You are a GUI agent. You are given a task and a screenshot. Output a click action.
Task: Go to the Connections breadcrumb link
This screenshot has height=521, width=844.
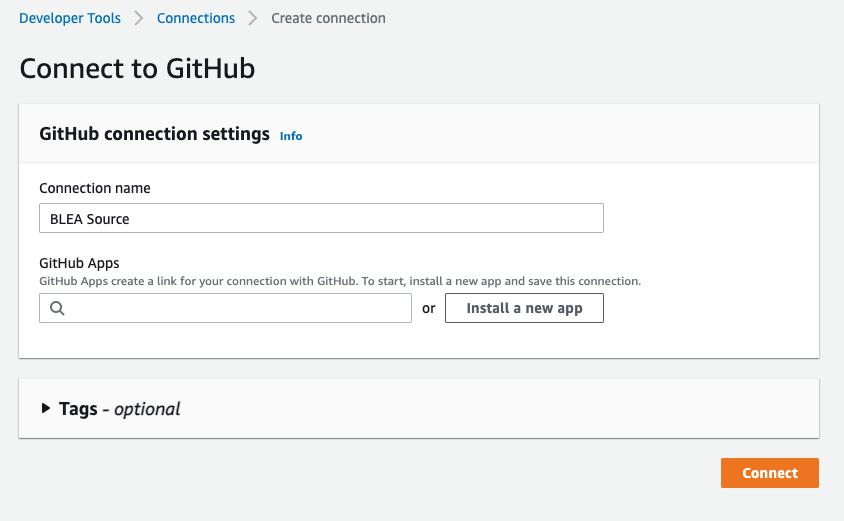tap(196, 18)
